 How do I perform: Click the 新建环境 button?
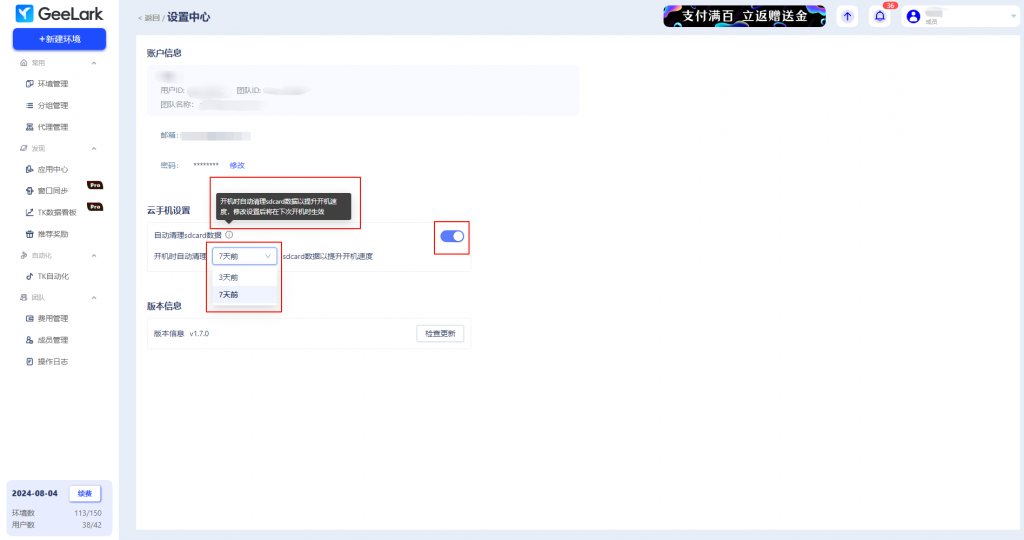pyautogui.click(x=59, y=39)
